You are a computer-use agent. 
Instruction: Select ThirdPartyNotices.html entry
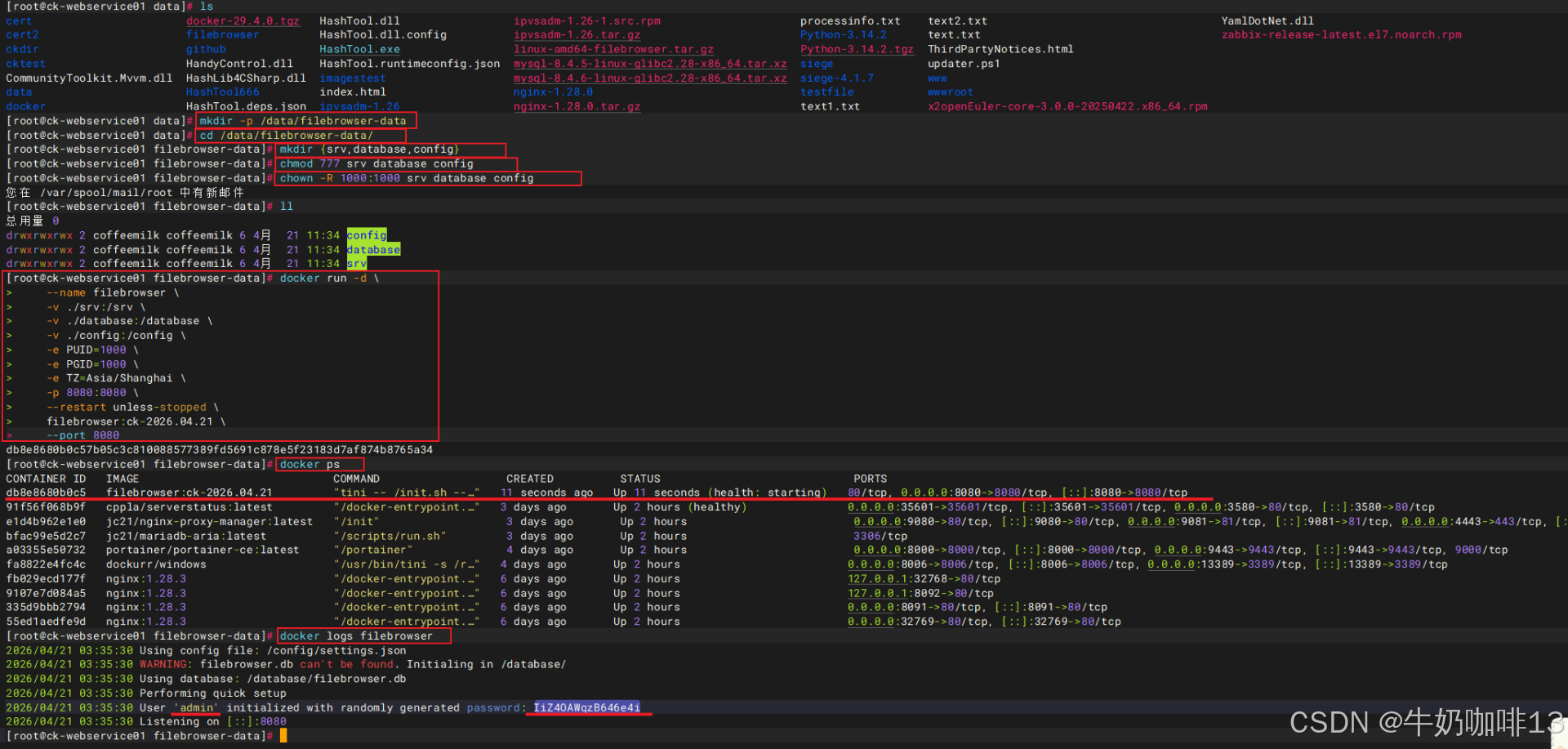[x=1000, y=49]
